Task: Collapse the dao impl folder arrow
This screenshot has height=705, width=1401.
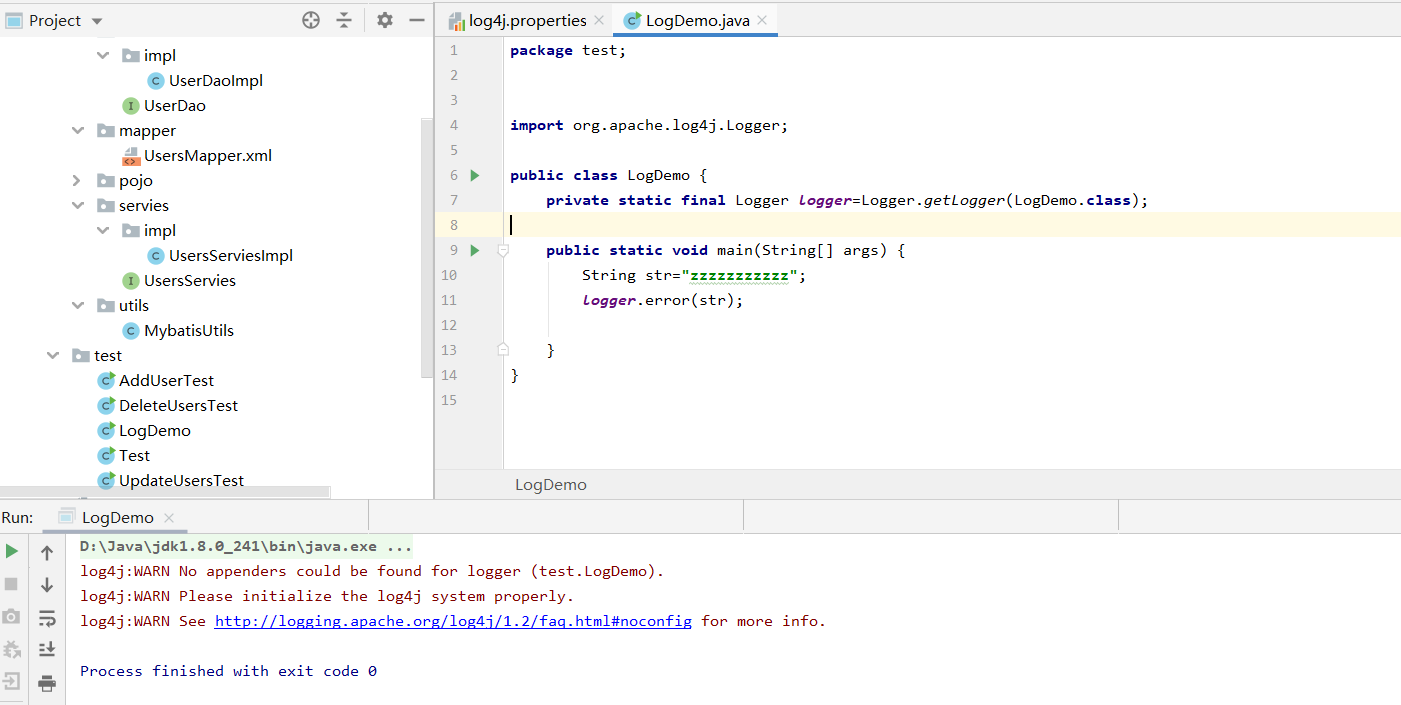Action: click(x=103, y=56)
